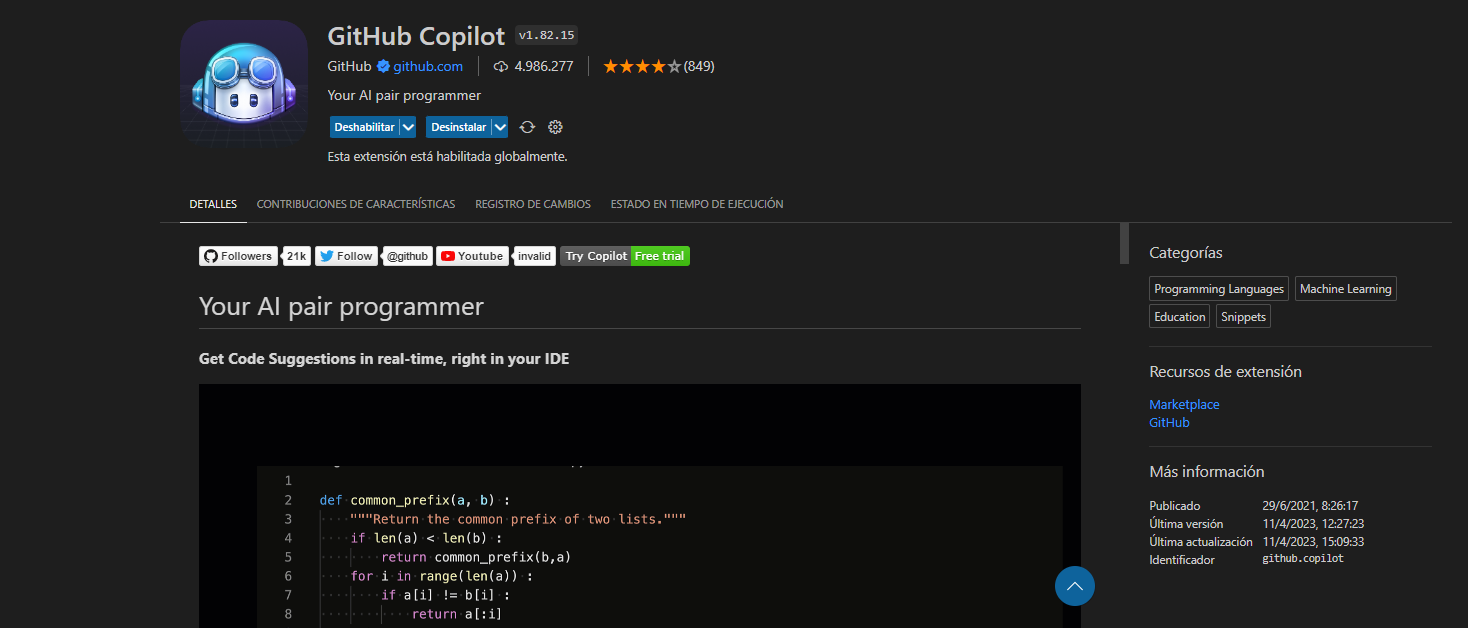Click the 4.986.277 install count
1468x628 pixels.
click(544, 67)
